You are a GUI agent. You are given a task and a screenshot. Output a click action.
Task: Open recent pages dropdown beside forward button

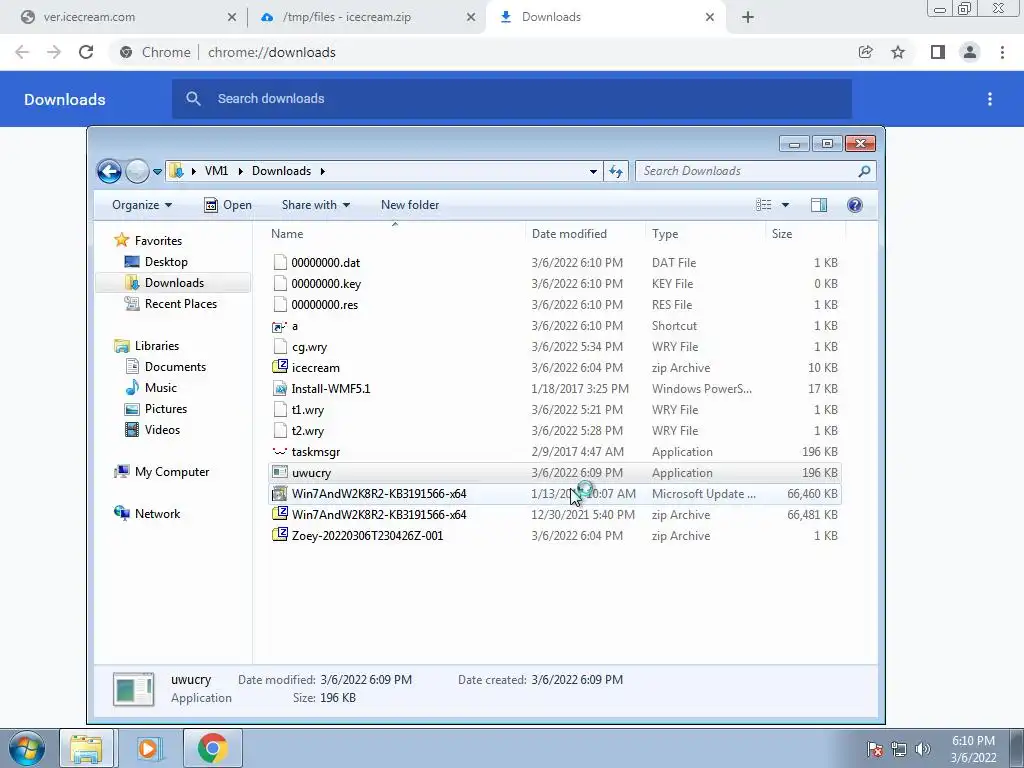[157, 172]
